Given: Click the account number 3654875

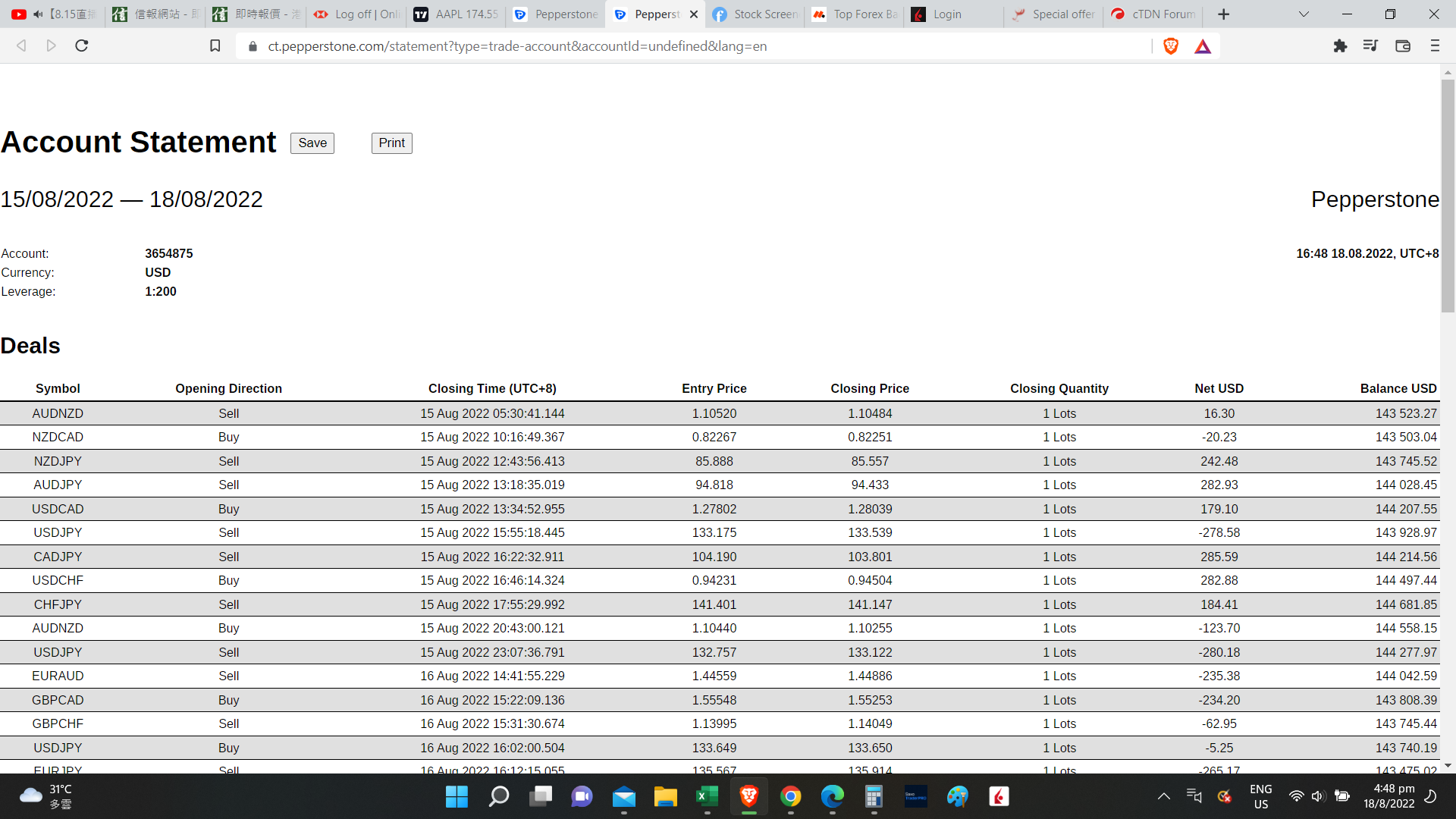Looking at the screenshot, I should point(169,253).
